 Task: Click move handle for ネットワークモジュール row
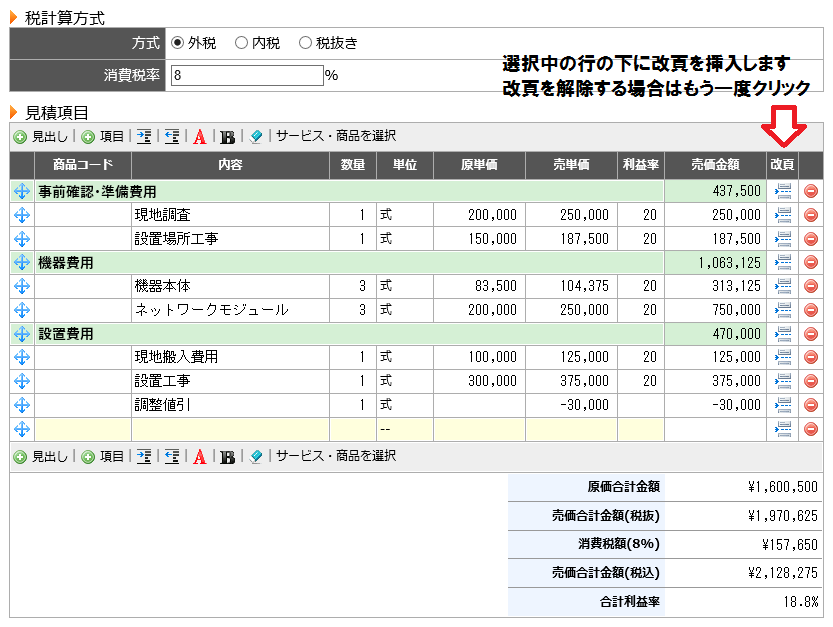[22, 310]
